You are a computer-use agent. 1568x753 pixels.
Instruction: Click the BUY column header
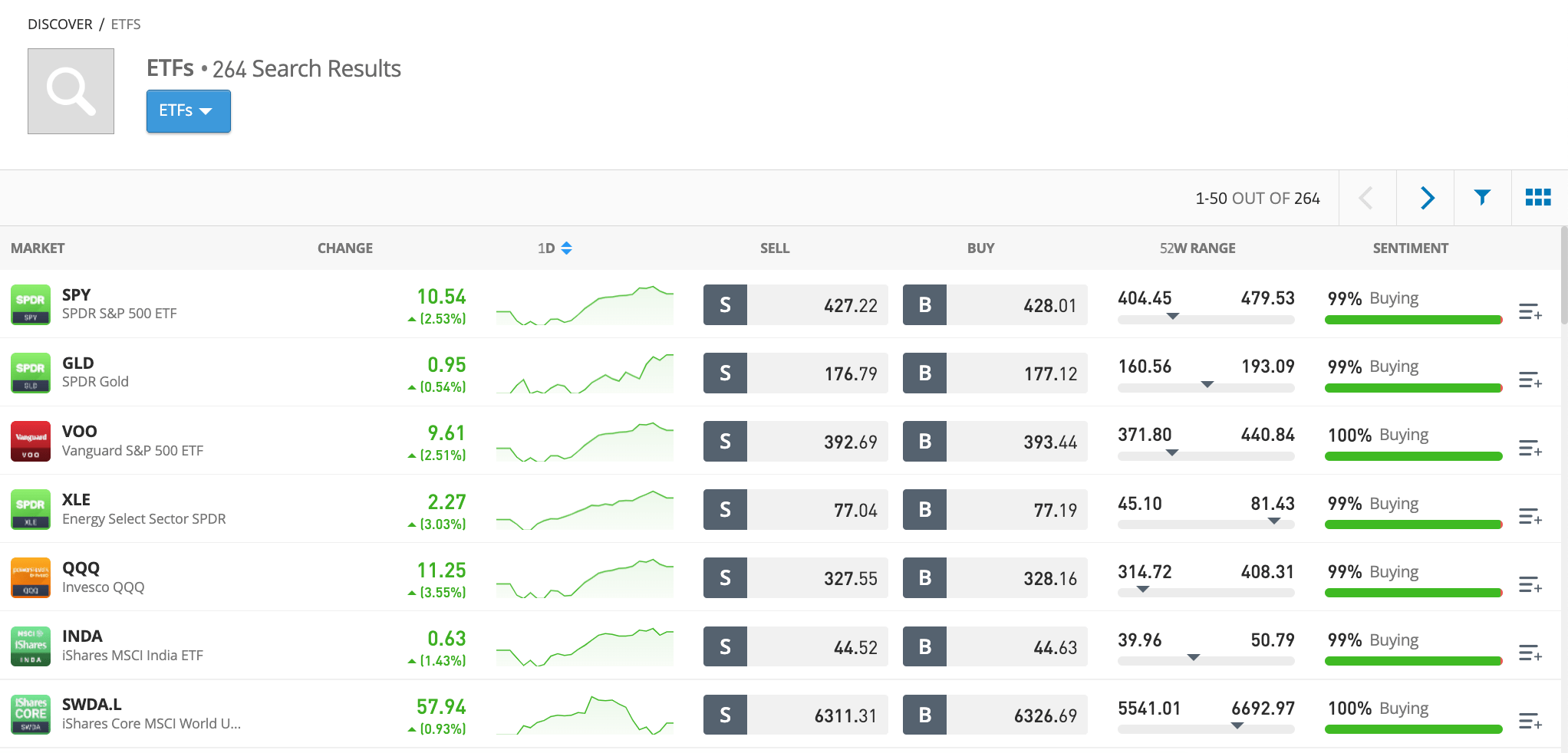click(980, 248)
